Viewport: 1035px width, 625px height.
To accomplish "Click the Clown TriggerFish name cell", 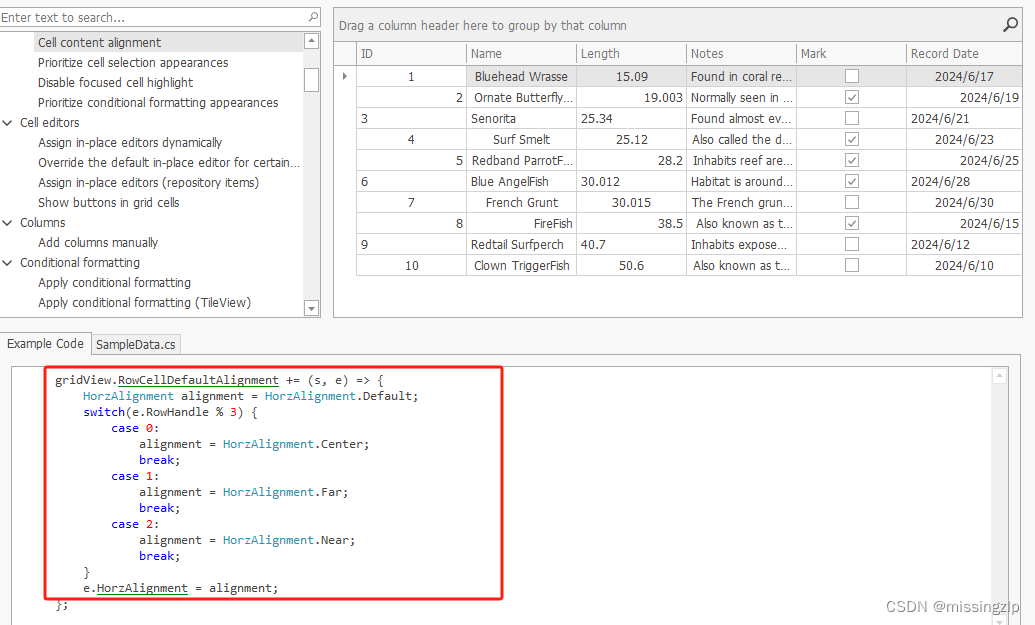I will pos(521,265).
